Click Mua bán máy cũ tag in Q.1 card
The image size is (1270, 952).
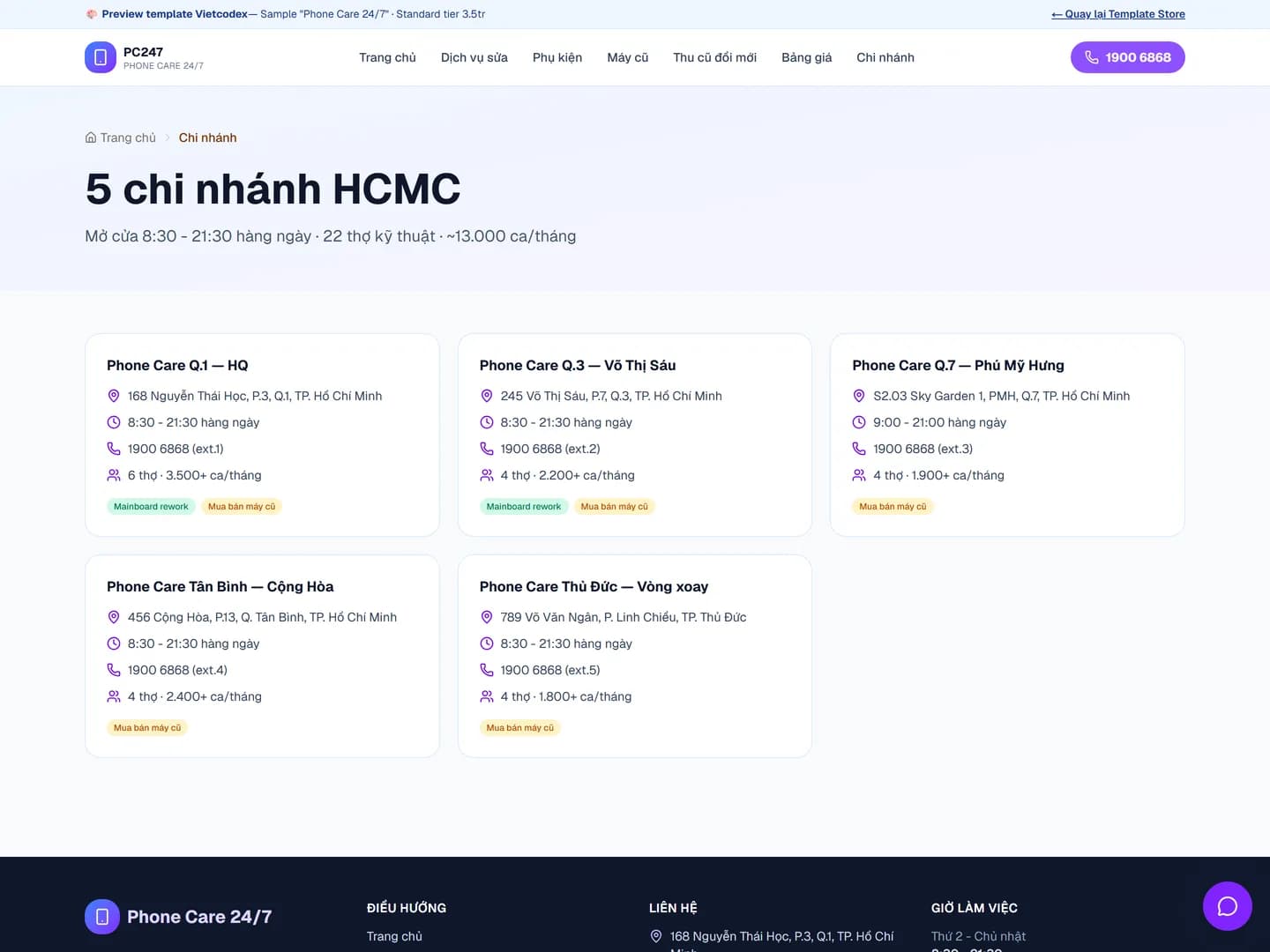(242, 506)
